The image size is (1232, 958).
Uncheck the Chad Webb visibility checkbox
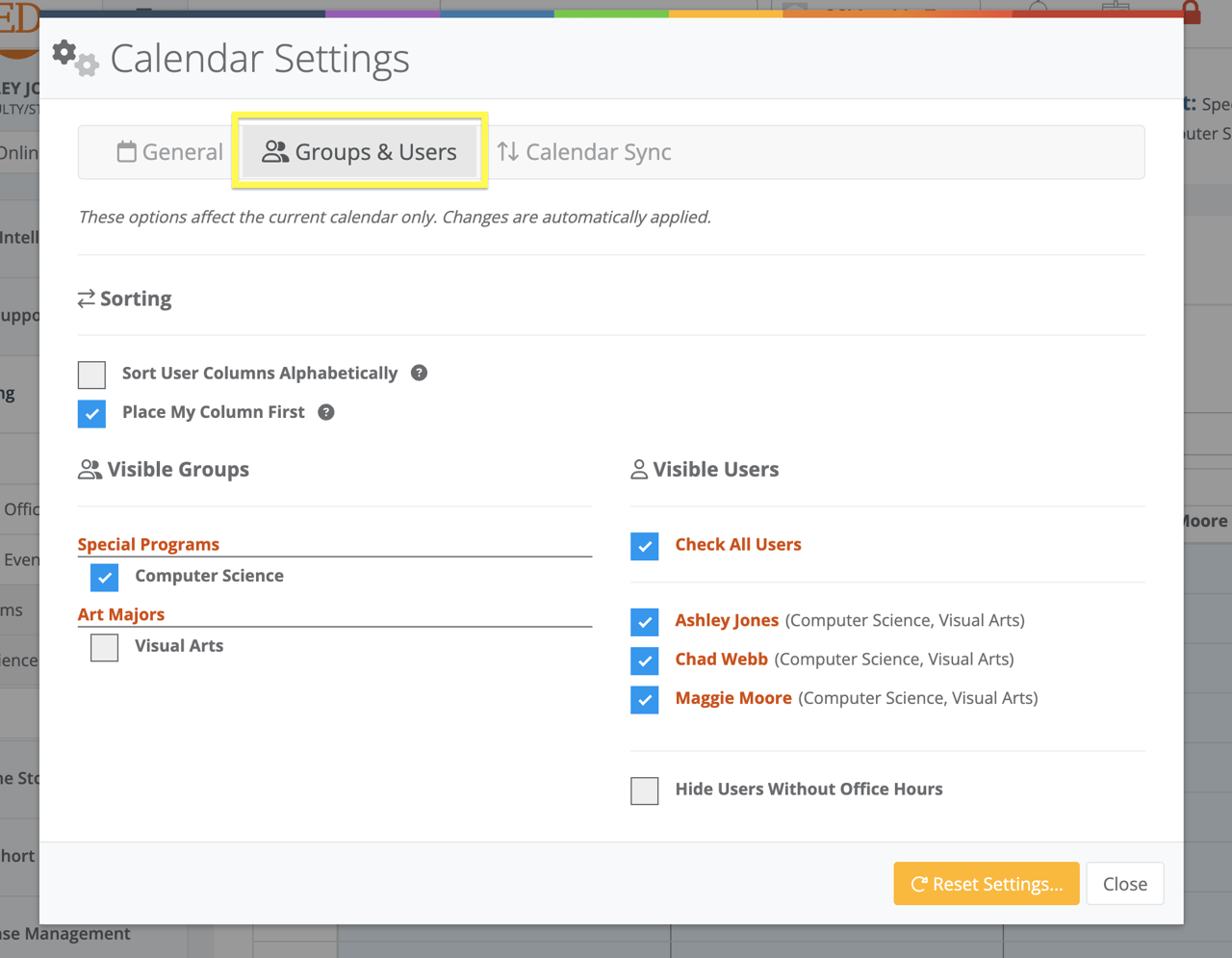tap(644, 660)
